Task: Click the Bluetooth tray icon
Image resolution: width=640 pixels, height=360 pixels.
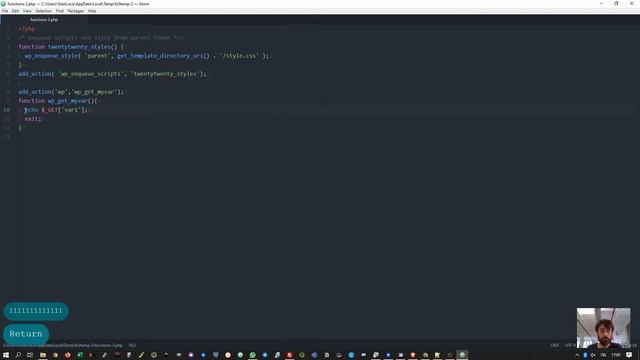Action: click(585, 355)
